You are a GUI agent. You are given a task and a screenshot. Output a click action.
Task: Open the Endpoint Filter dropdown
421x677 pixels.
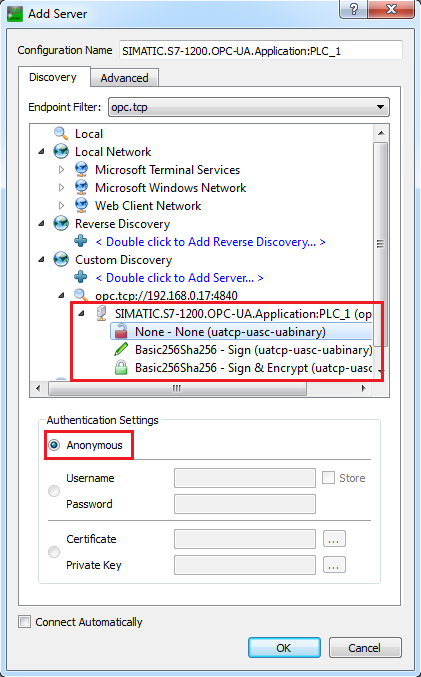pyautogui.click(x=249, y=107)
